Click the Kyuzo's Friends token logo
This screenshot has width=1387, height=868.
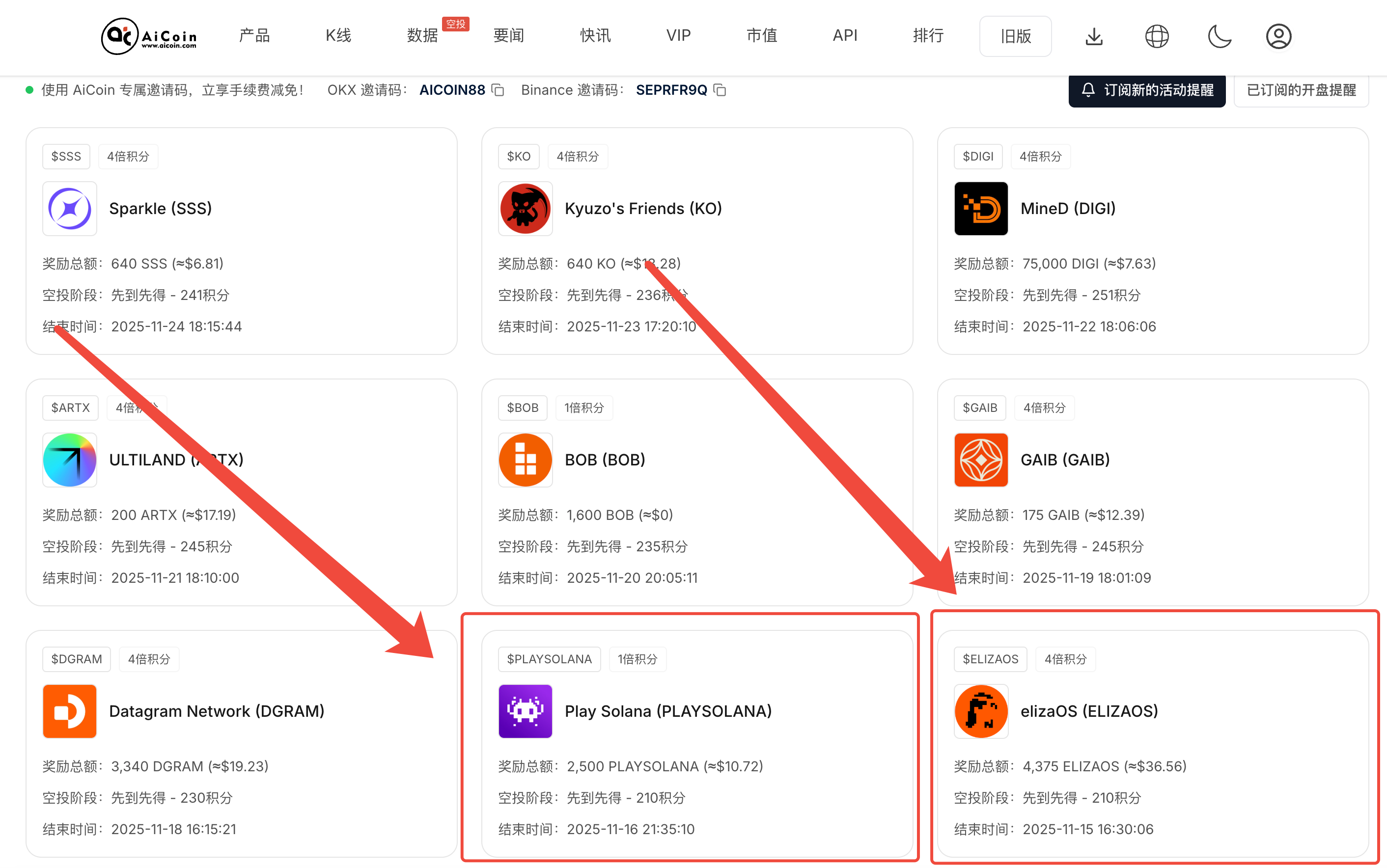tap(525, 208)
